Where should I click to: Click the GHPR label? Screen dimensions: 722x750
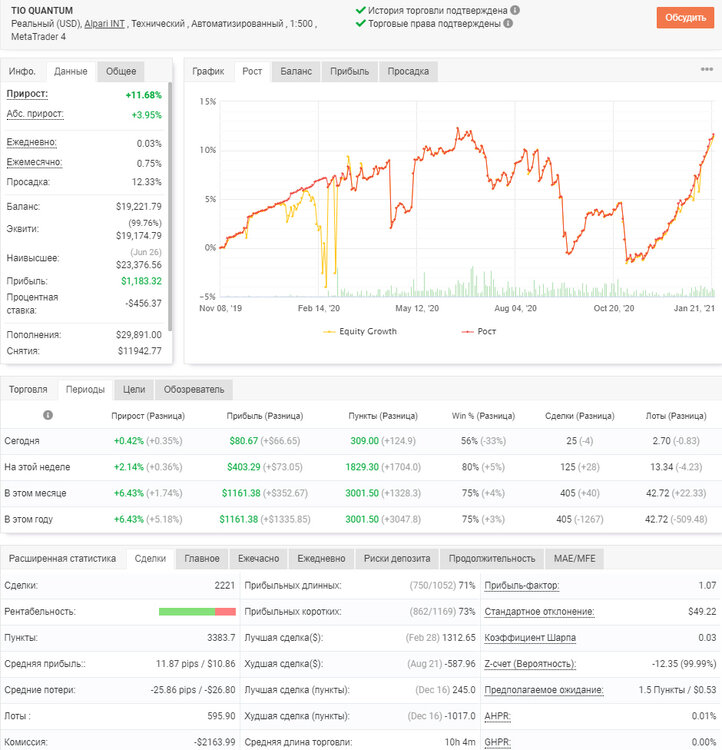[x=498, y=742]
